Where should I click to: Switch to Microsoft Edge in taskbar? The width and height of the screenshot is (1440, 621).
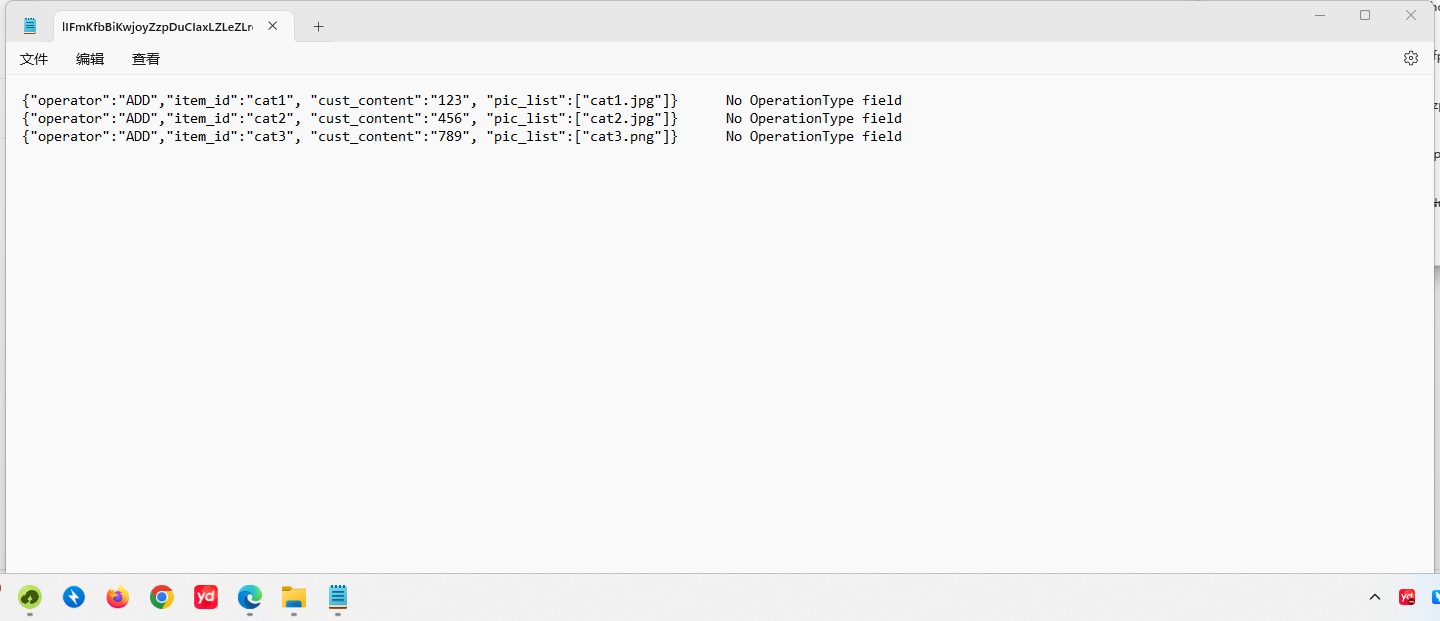coord(250,598)
